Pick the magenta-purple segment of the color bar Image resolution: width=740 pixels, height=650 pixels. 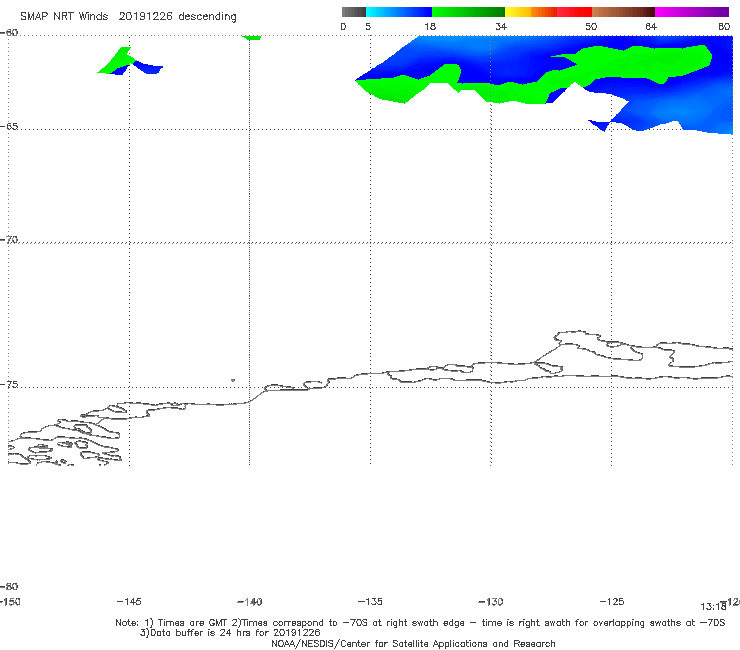coord(692,12)
